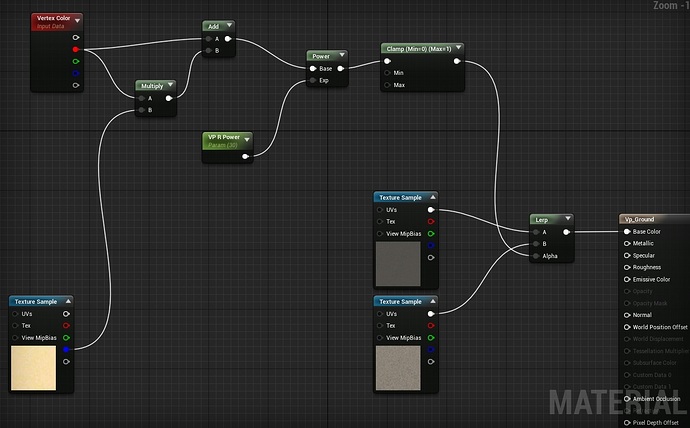690x428 pixels.
Task: Click blue output pin of cream-thumbnail Texture Sample
Action: click(66, 349)
